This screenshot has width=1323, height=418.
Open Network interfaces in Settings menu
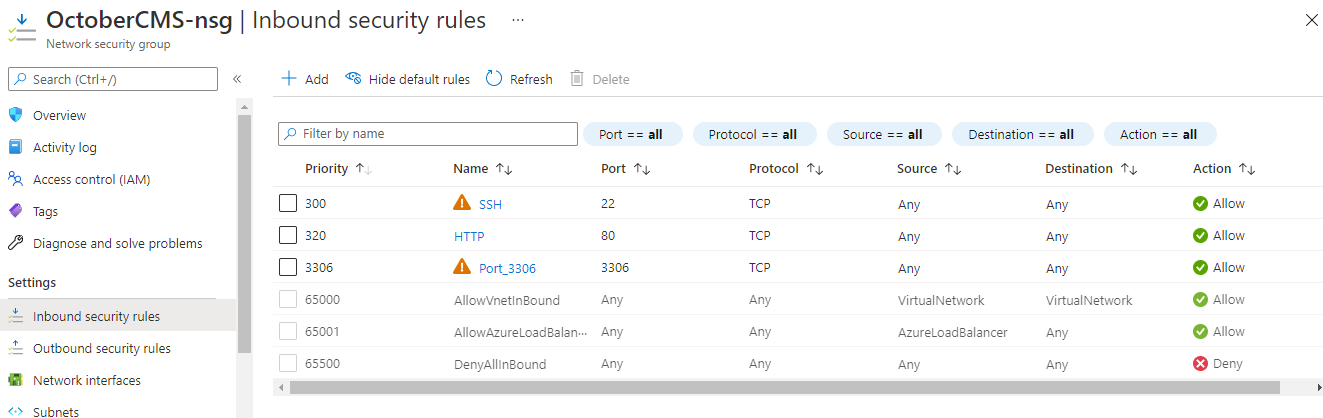pyautogui.click(x=86, y=380)
